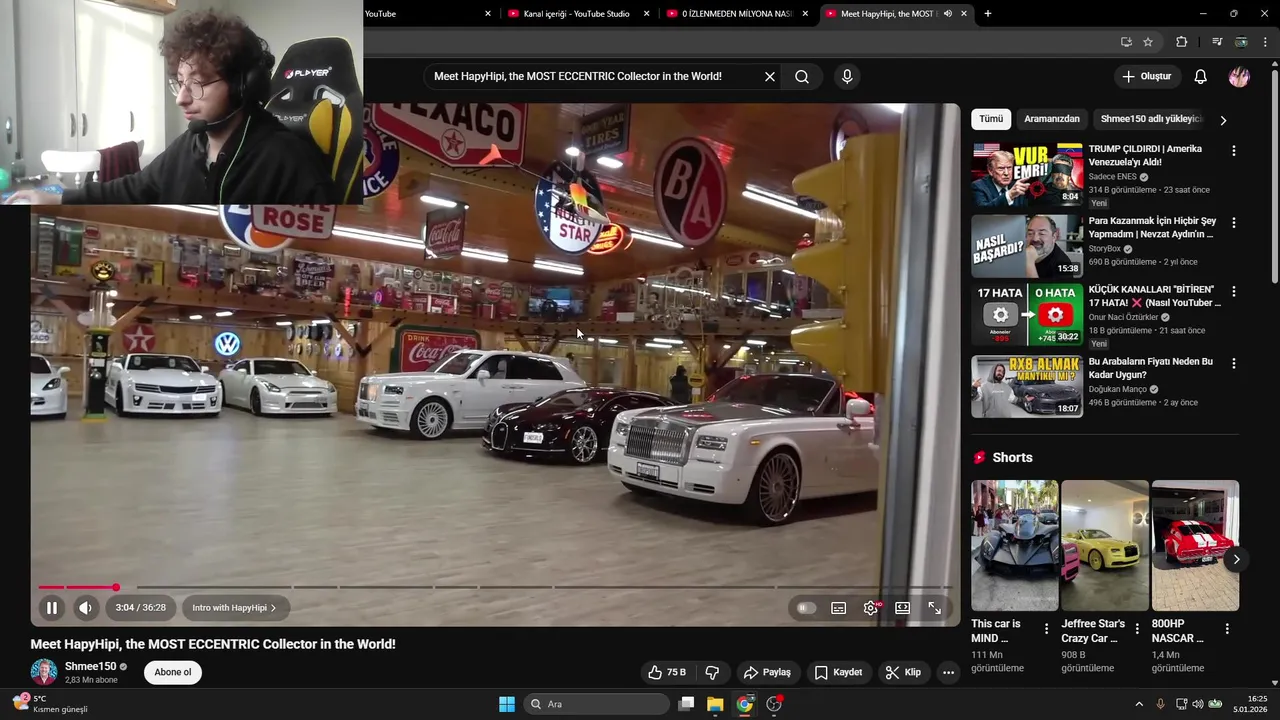
Task: Show hidden system tray icons
Action: (1139, 704)
